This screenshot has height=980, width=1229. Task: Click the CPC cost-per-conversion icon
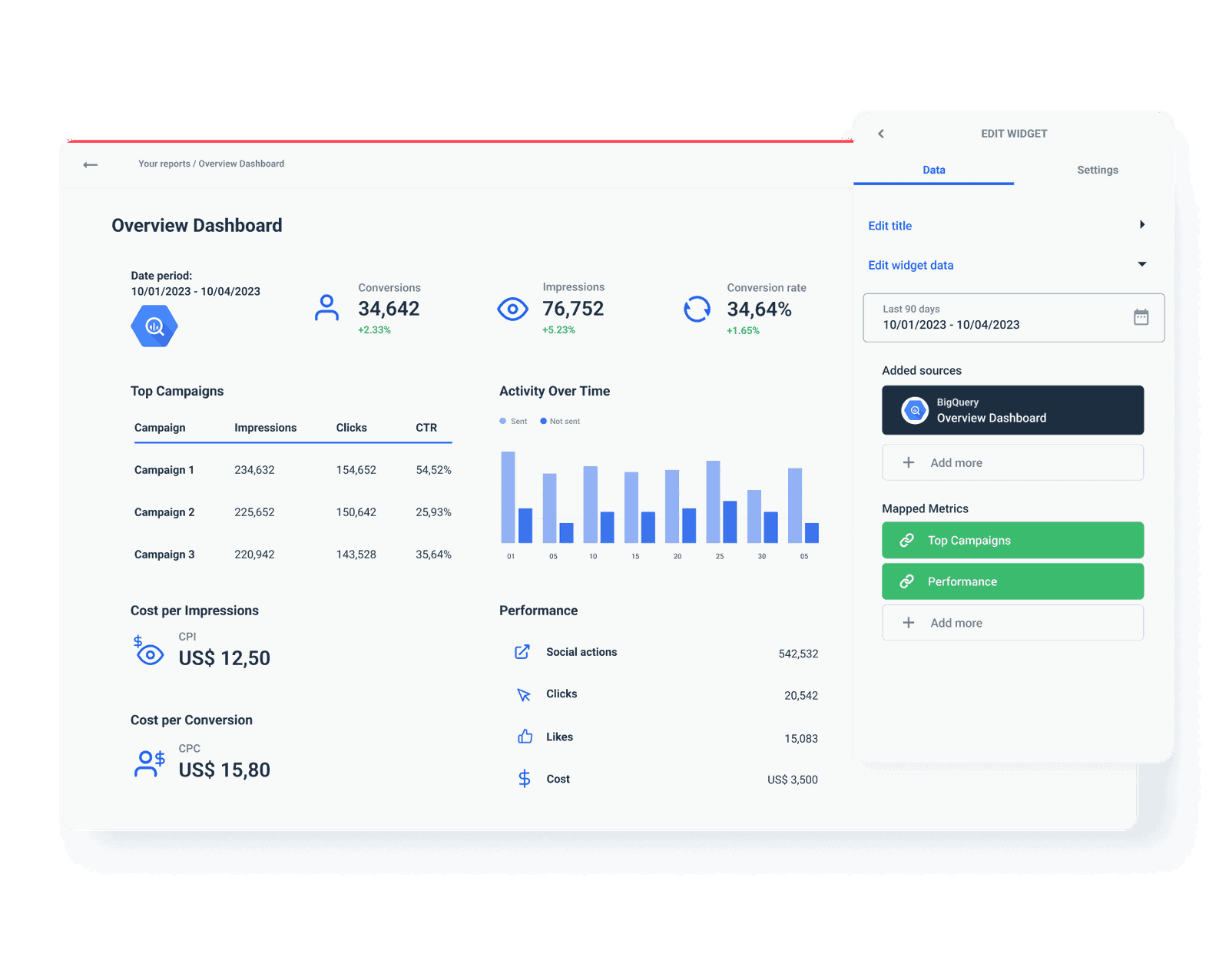[x=149, y=763]
